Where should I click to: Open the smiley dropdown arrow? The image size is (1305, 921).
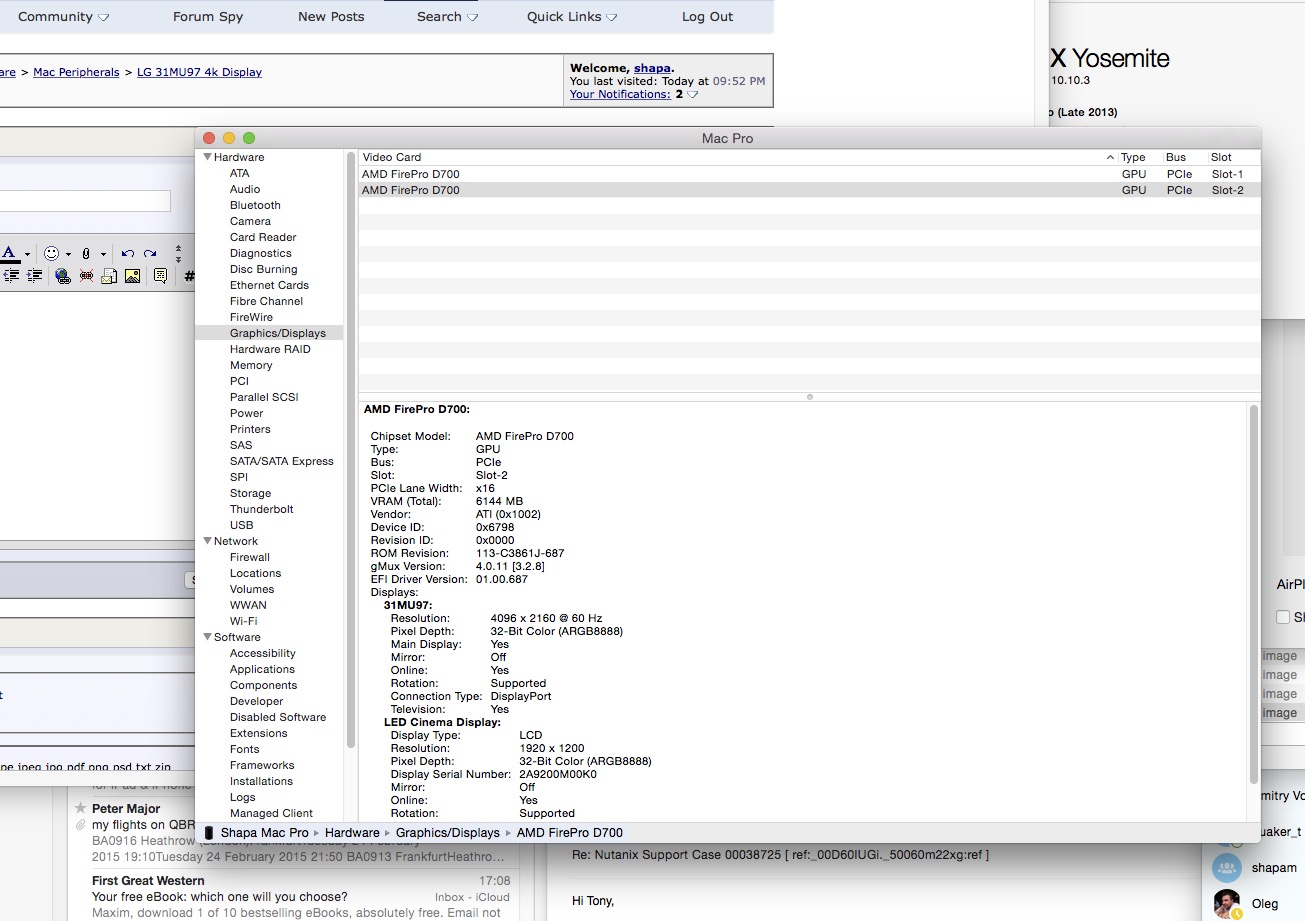[68, 254]
